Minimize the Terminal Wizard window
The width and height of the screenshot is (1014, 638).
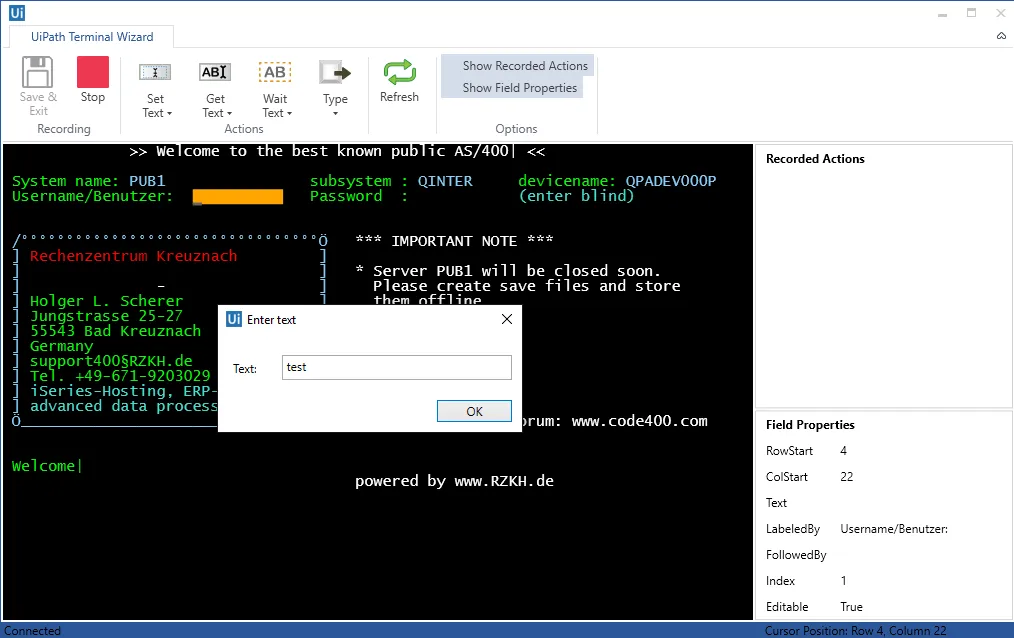pyautogui.click(x=942, y=13)
